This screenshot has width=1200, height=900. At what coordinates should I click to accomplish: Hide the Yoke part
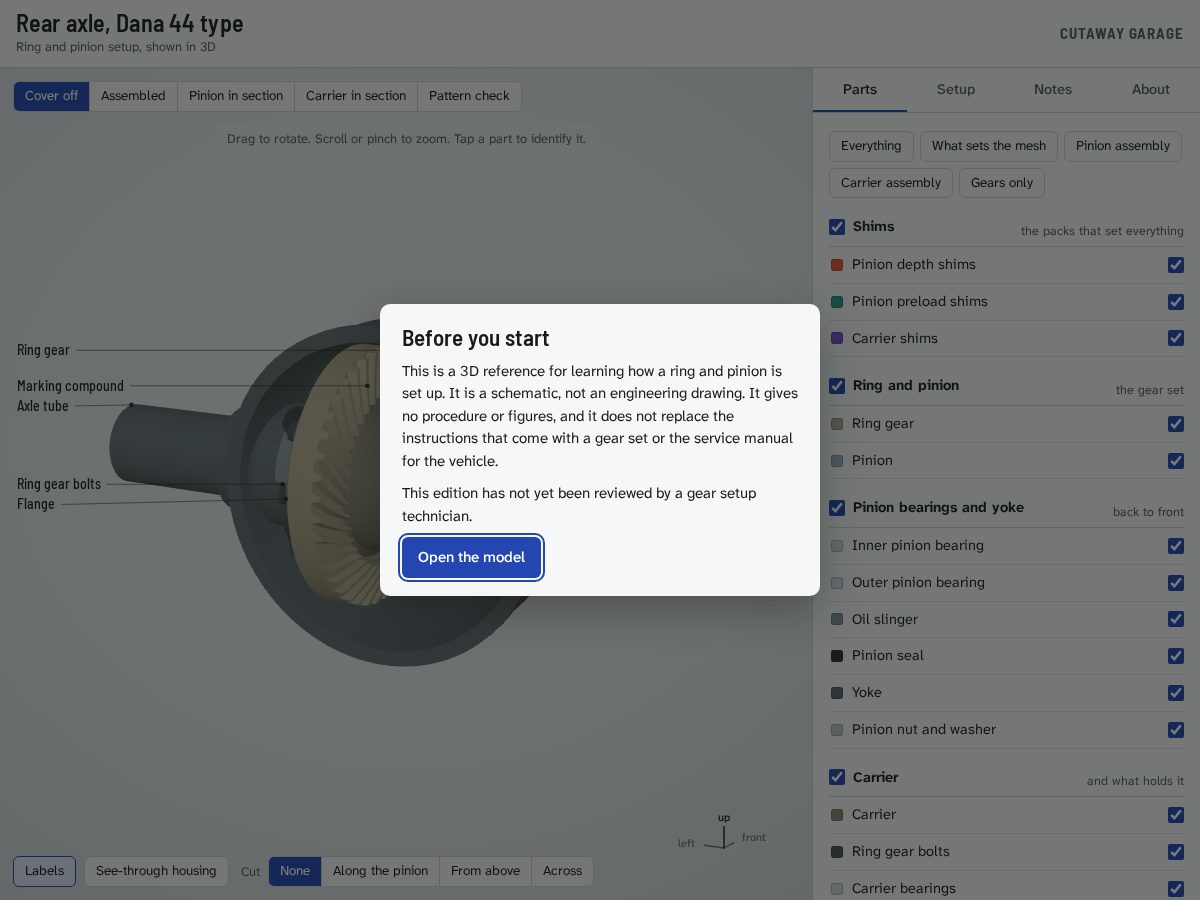pos(1176,693)
